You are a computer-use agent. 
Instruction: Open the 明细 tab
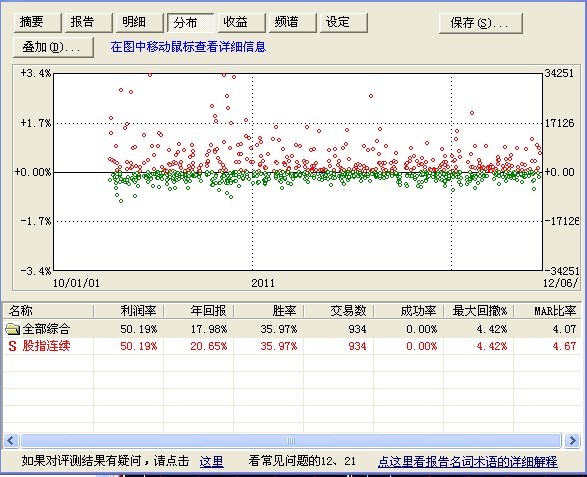coord(139,22)
